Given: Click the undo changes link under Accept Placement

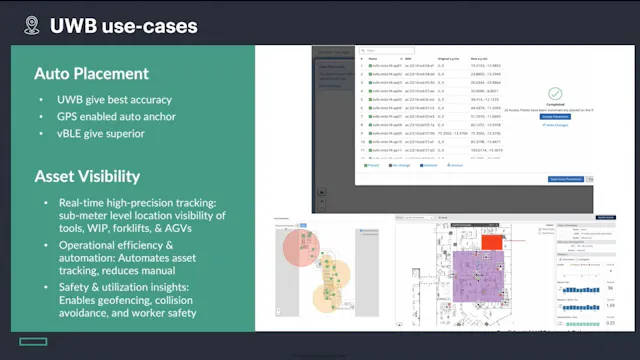Looking at the screenshot, I should [x=555, y=125].
